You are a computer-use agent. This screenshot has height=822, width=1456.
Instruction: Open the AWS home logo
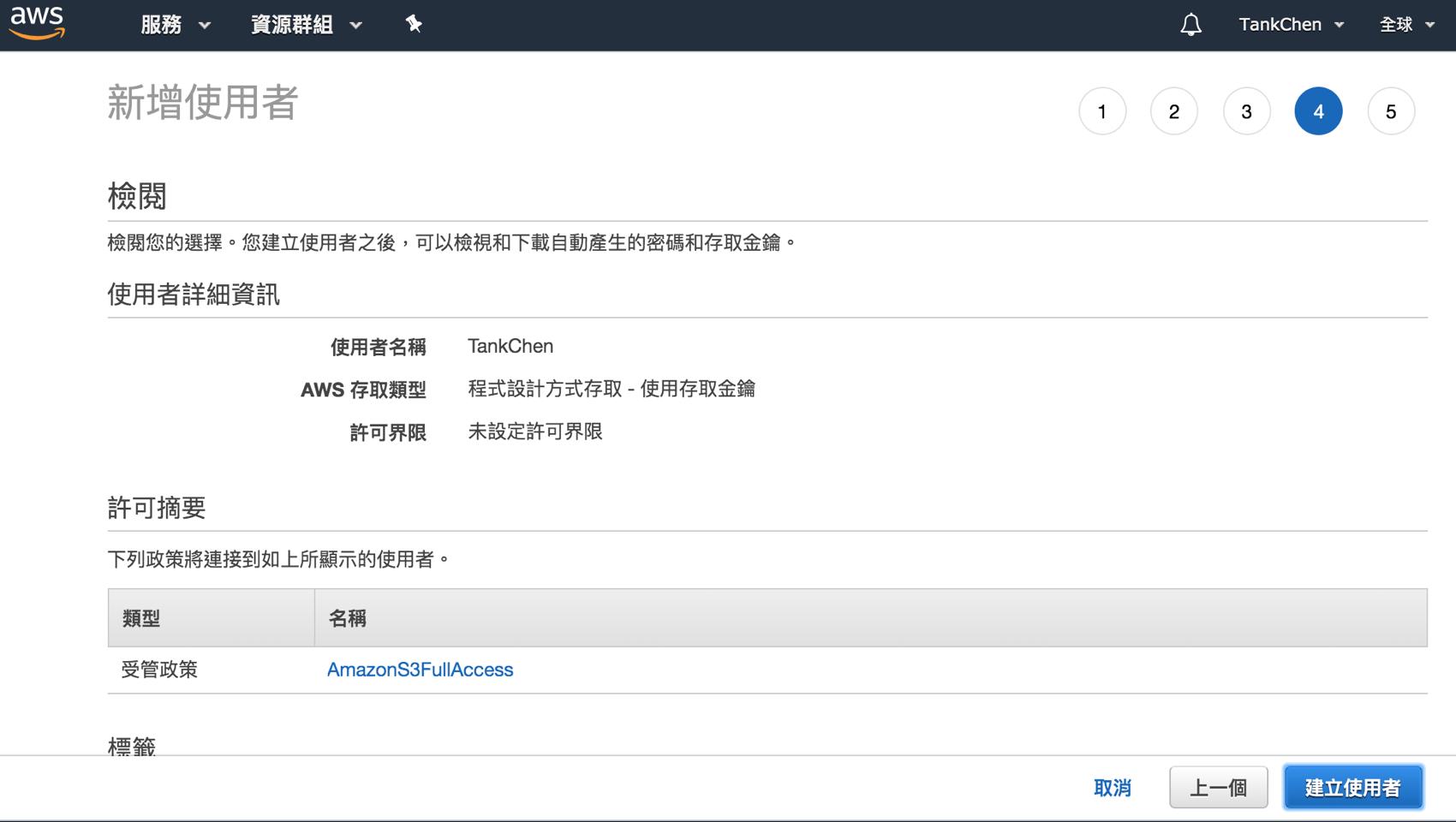coord(37,23)
